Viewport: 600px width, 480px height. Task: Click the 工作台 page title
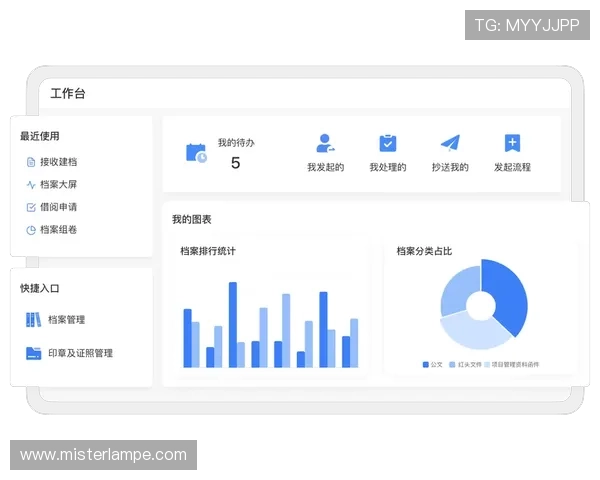click(68, 93)
